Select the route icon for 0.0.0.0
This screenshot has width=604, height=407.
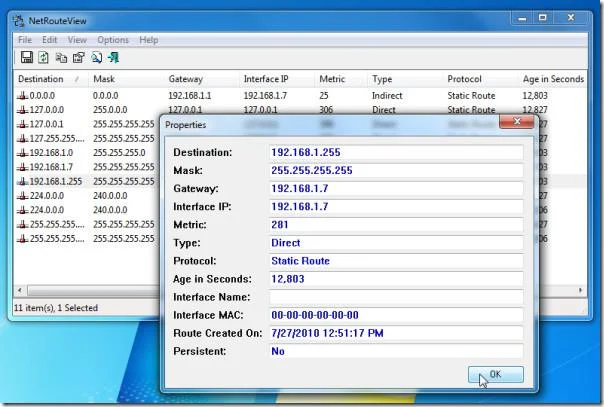23,95
